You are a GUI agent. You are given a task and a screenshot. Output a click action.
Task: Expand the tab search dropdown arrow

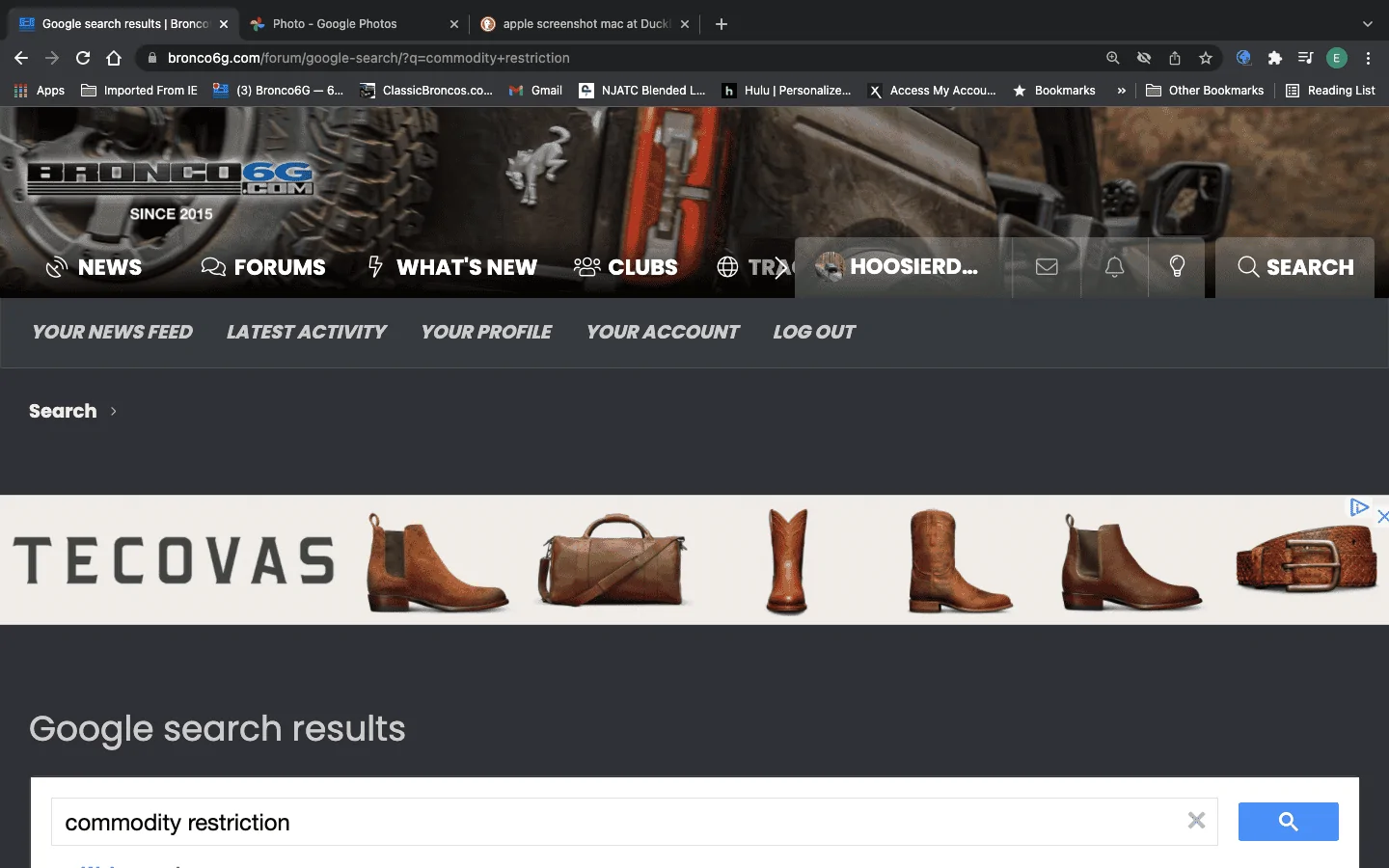[1367, 24]
